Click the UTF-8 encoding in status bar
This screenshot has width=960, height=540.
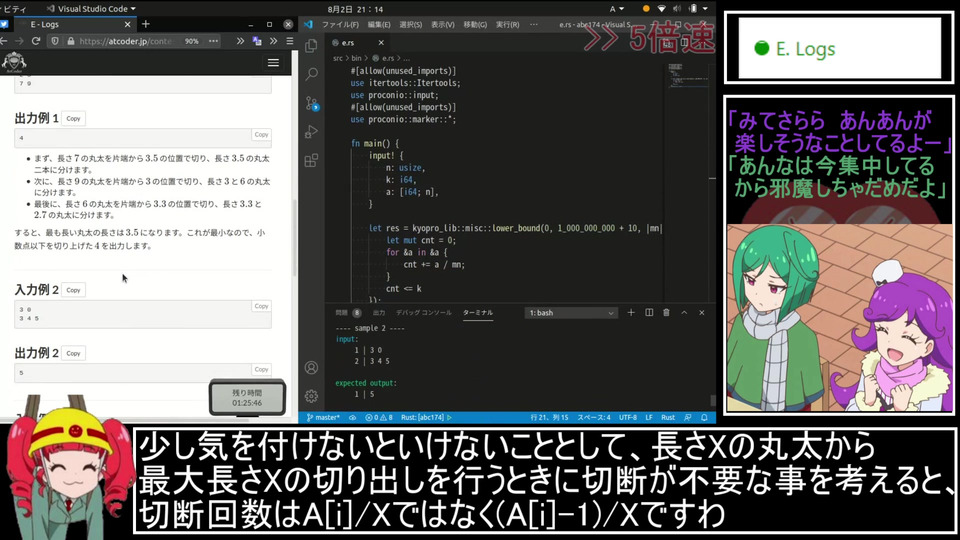pyautogui.click(x=628, y=417)
